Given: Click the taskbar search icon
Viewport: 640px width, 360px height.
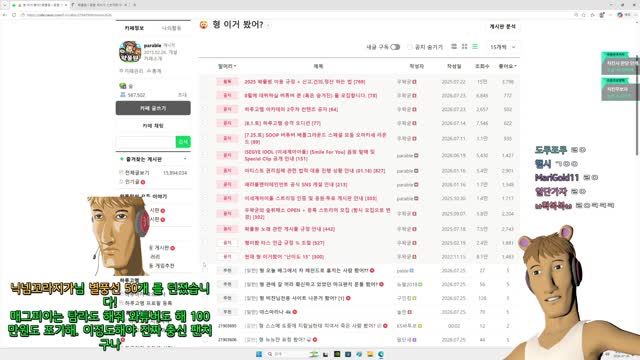Looking at the screenshot, I should click(x=270, y=354).
